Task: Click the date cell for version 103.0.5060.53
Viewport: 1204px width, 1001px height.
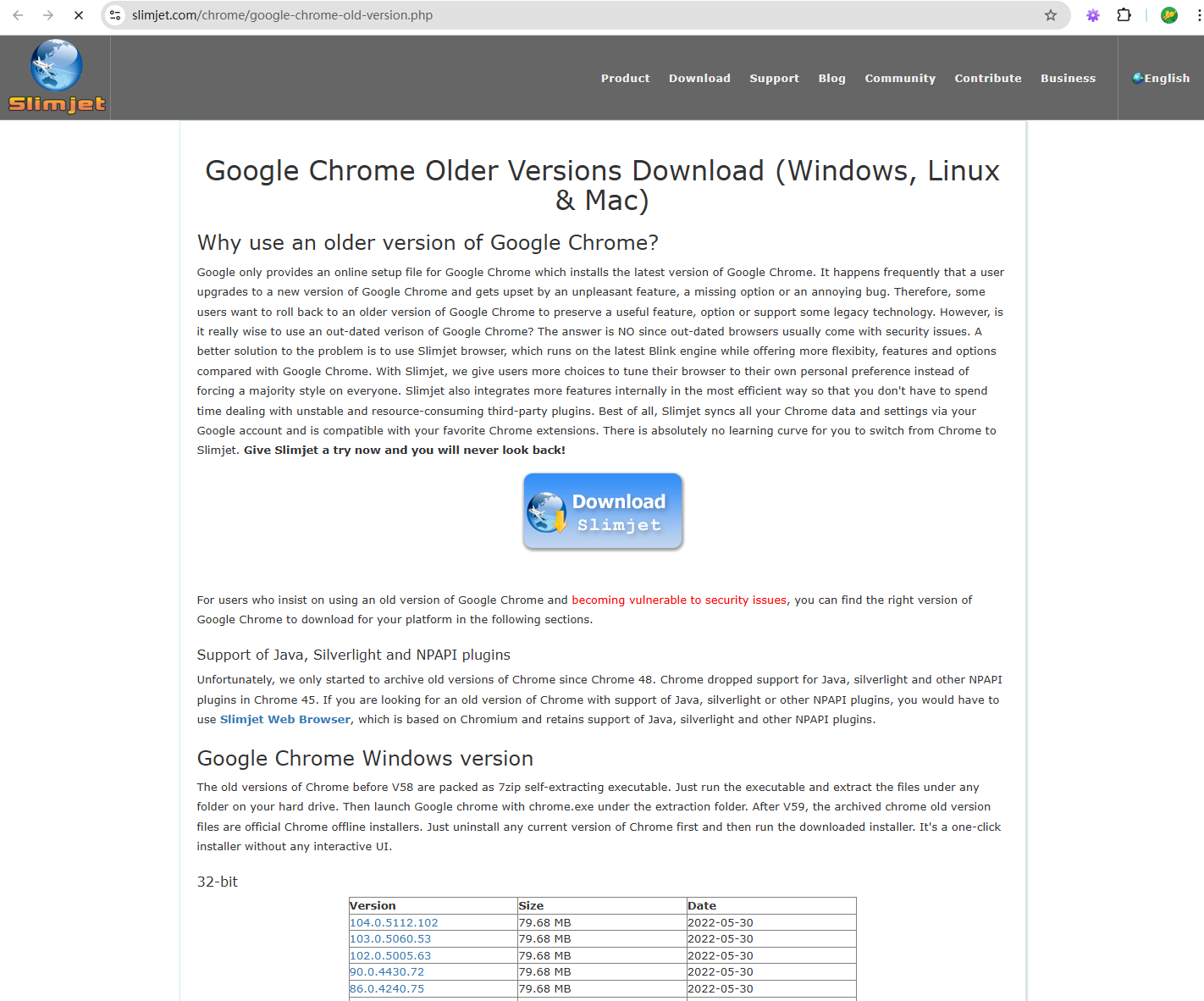Action: click(x=771, y=939)
